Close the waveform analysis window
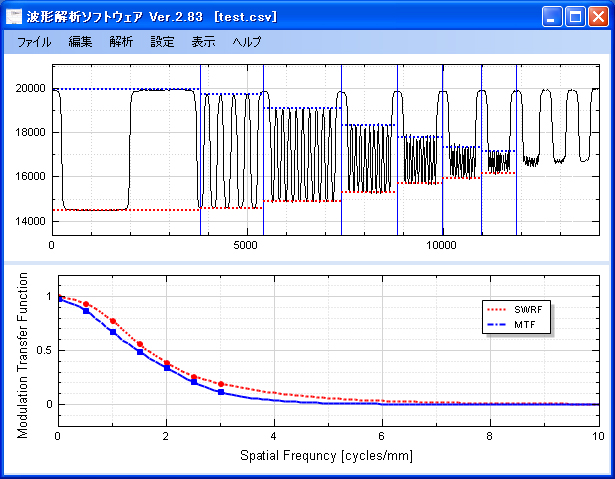This screenshot has height=479, width=615. click(x=599, y=17)
